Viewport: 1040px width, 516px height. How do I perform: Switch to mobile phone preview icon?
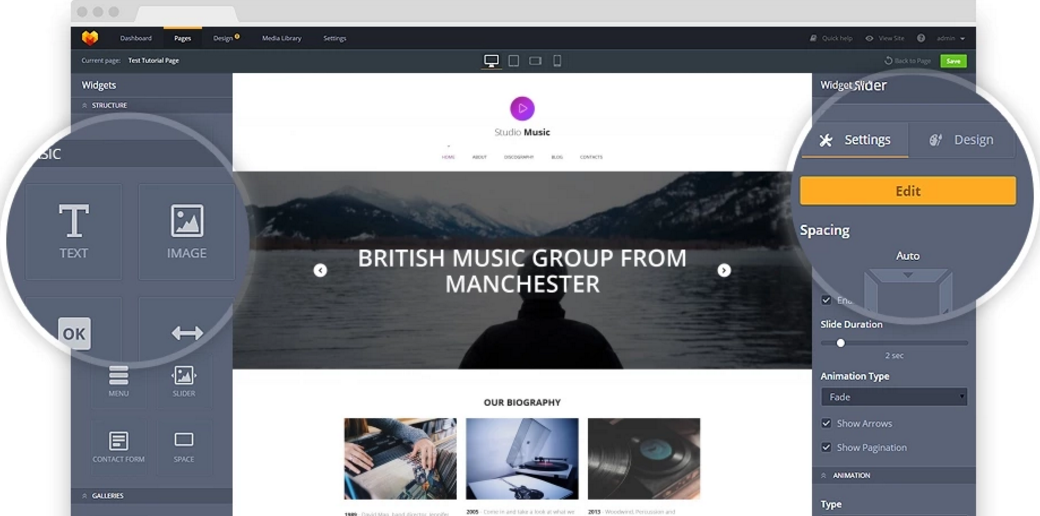[557, 61]
